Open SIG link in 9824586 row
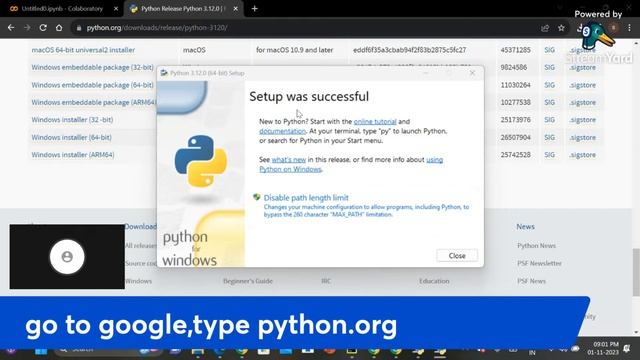The image size is (640, 360). [x=549, y=67]
